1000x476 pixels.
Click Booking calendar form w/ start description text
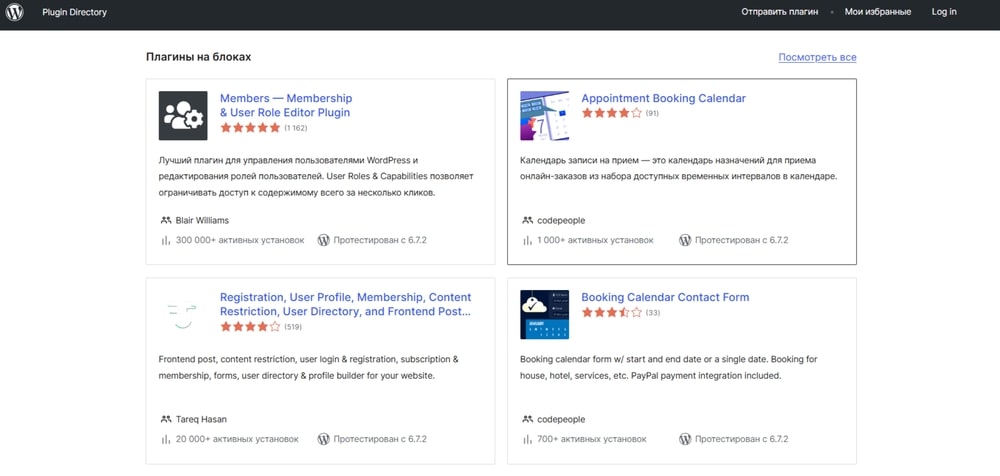coord(669,367)
